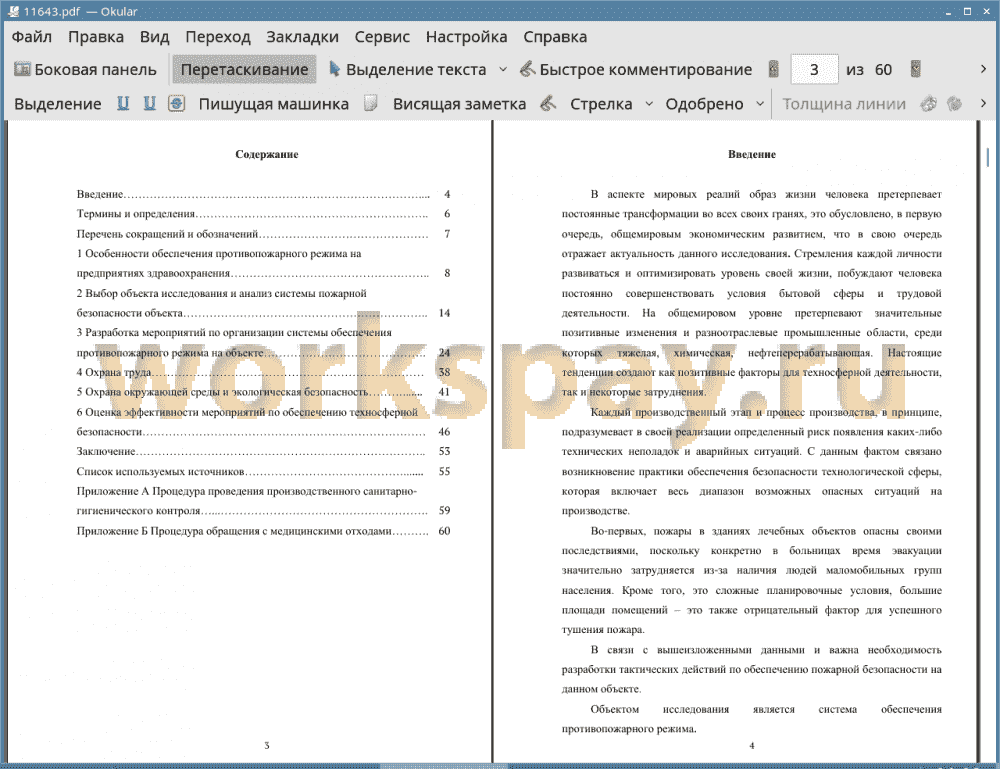Select the Одобрено stamp tool
Screen dimensions: 1000x769
tap(704, 104)
